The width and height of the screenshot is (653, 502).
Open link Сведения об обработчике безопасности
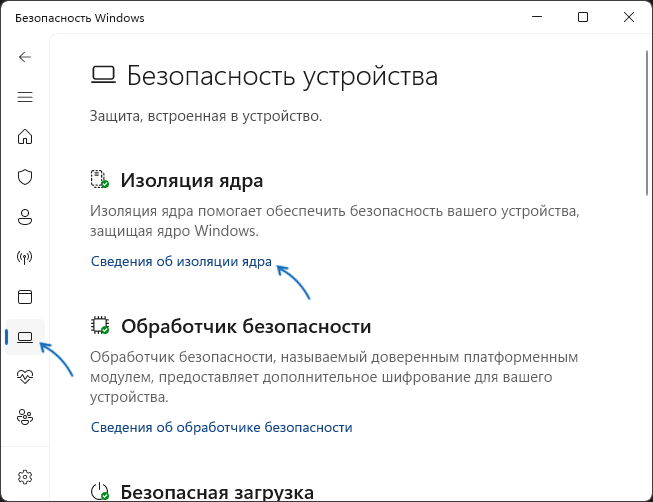(222, 427)
